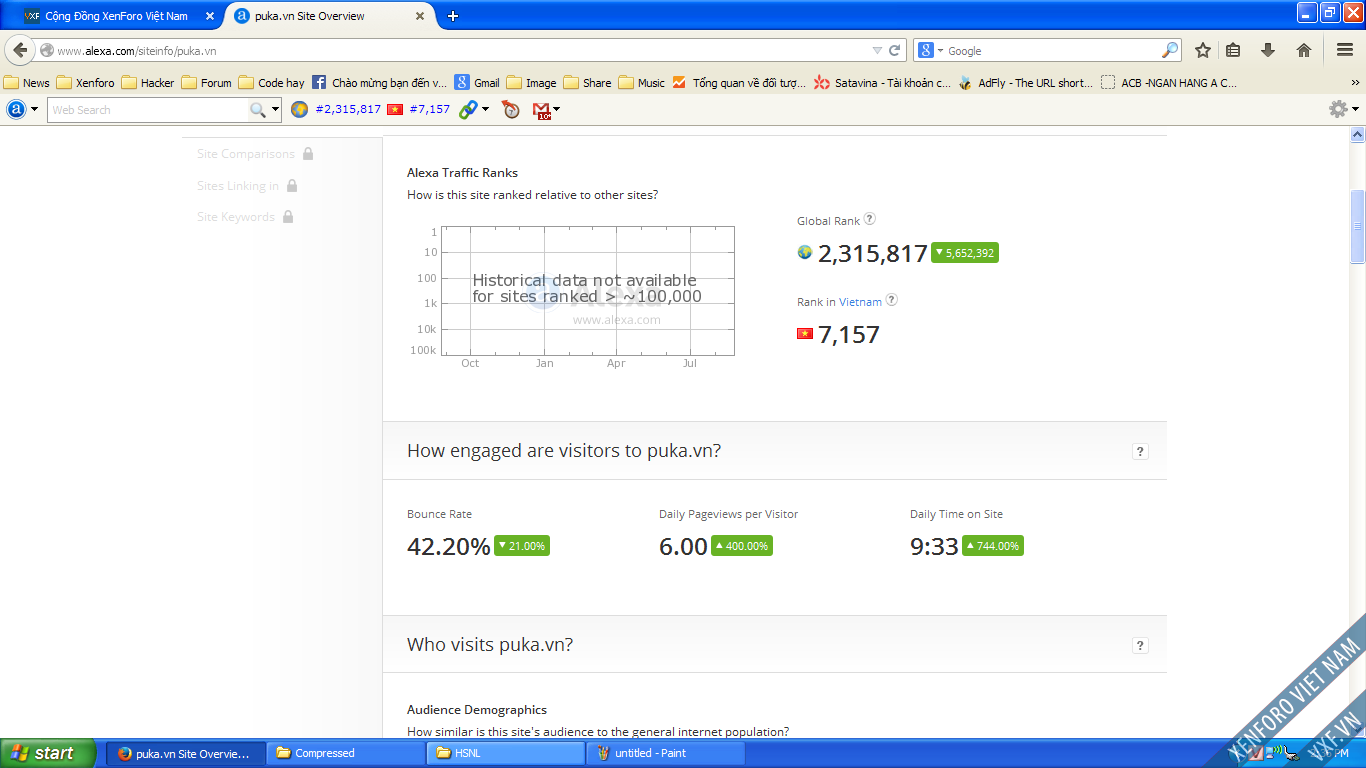The image size is (1366, 768).
Task: Click the #7,157 Vietnam rank in Alexa toolbar
Action: click(x=430, y=110)
